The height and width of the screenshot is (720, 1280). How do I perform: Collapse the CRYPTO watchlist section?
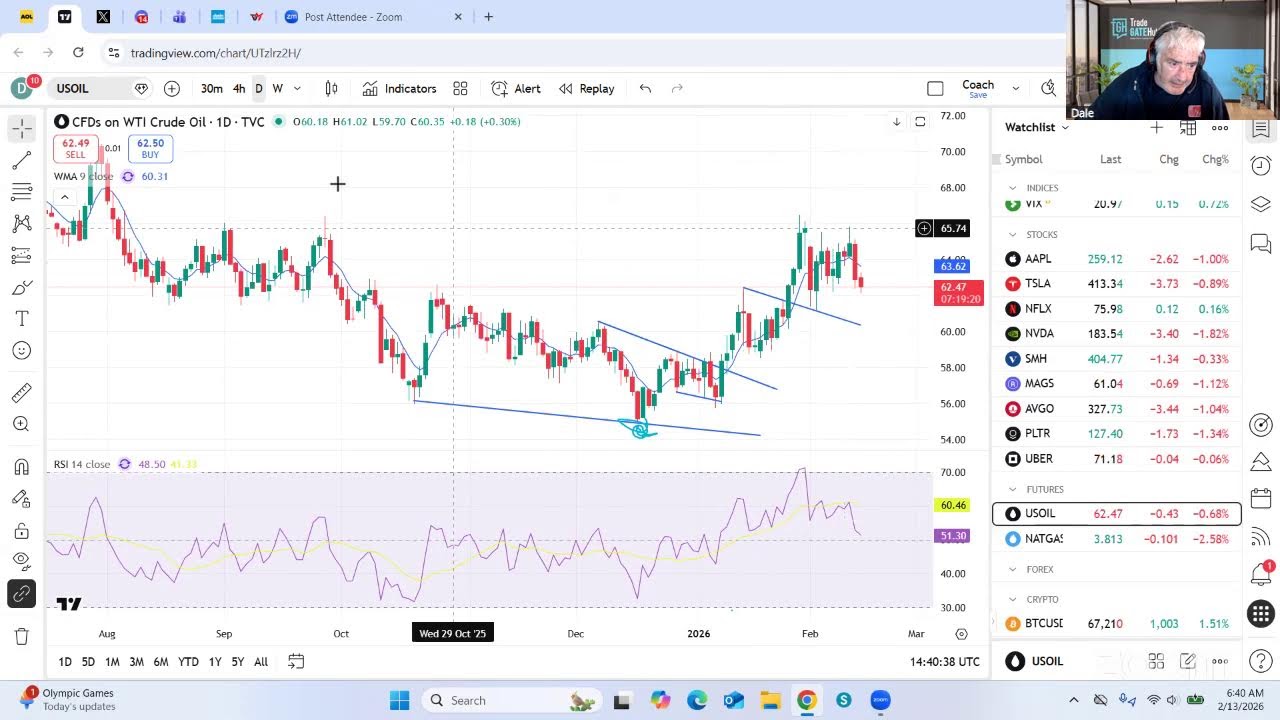click(1013, 600)
